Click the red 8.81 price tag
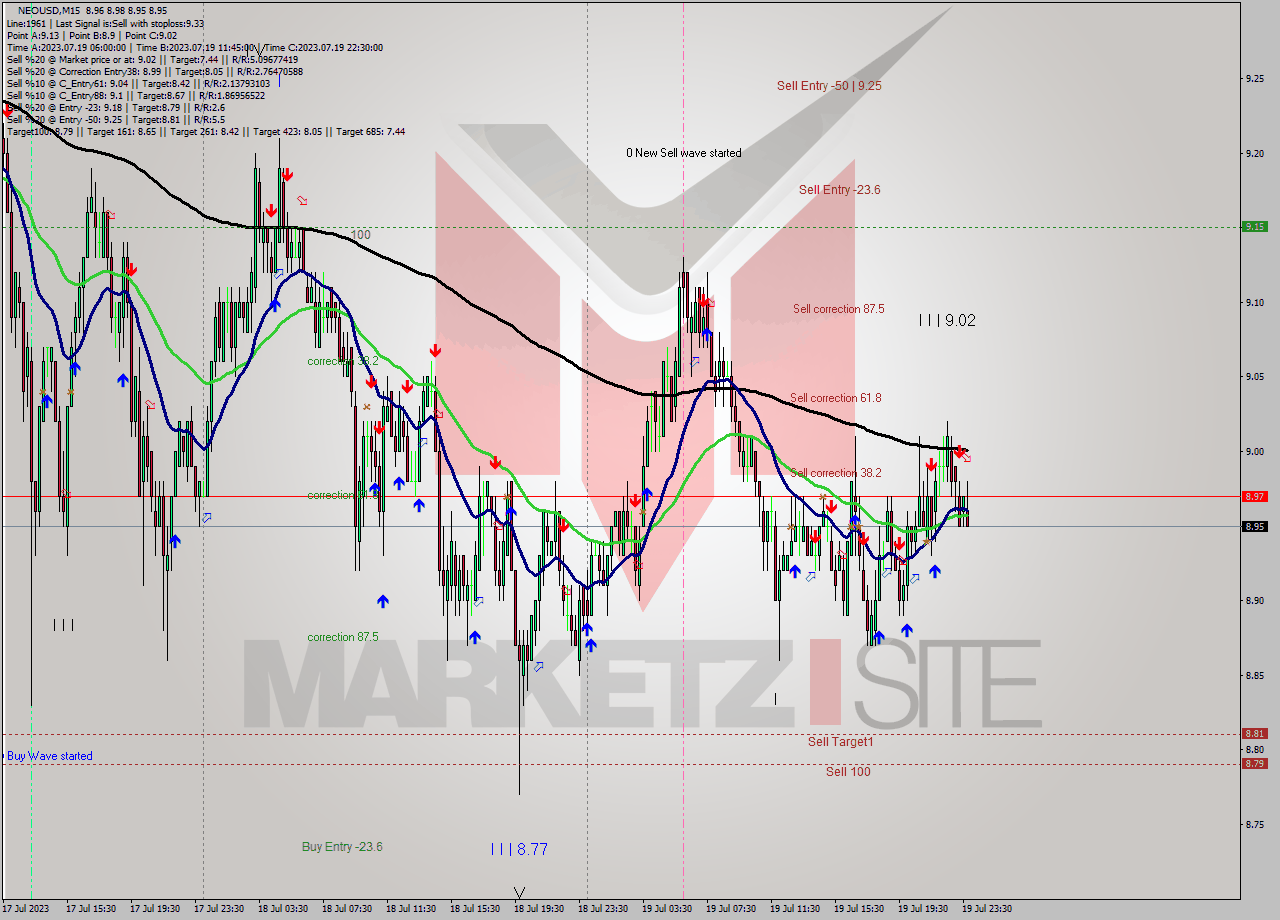Viewport: 1280px width, 920px height. tap(1255, 733)
